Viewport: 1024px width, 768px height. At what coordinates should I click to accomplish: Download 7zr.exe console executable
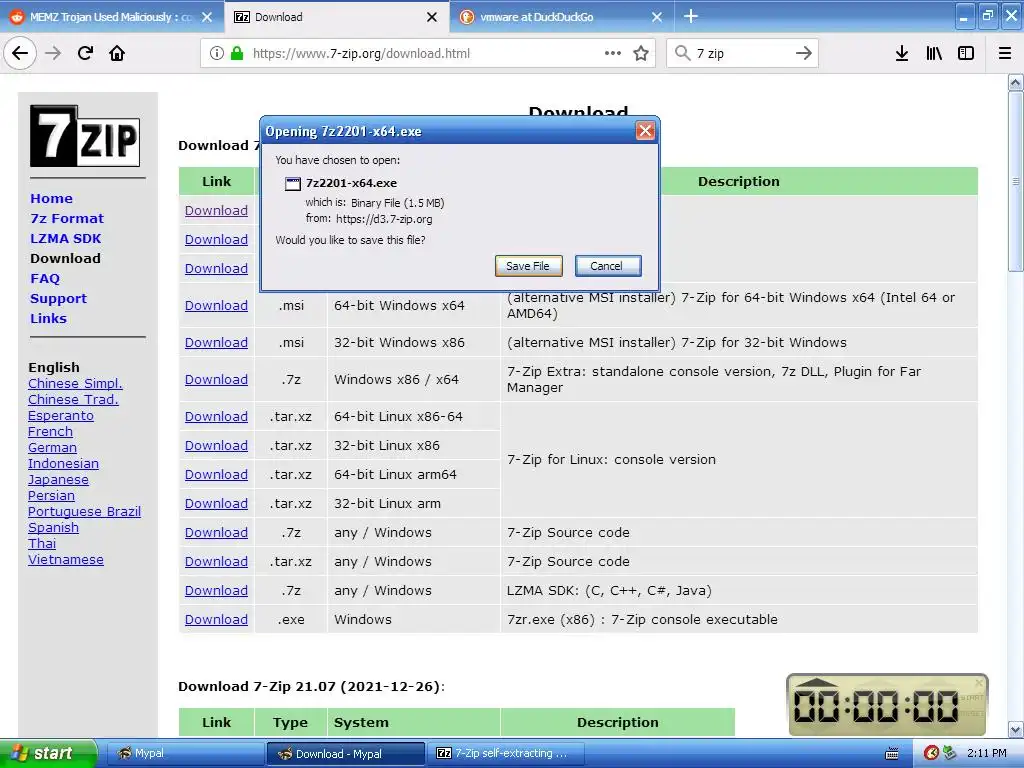pos(216,619)
